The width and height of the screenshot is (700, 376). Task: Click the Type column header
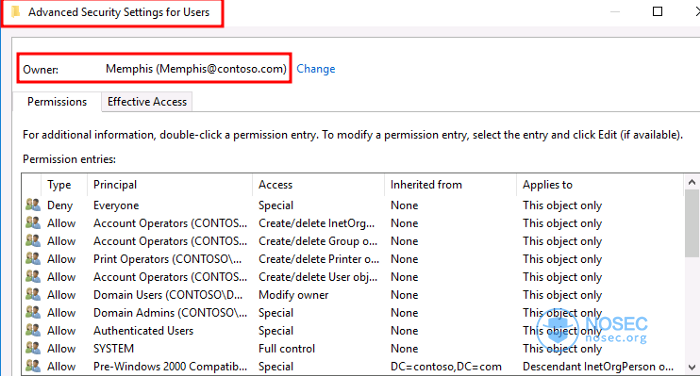click(x=59, y=185)
